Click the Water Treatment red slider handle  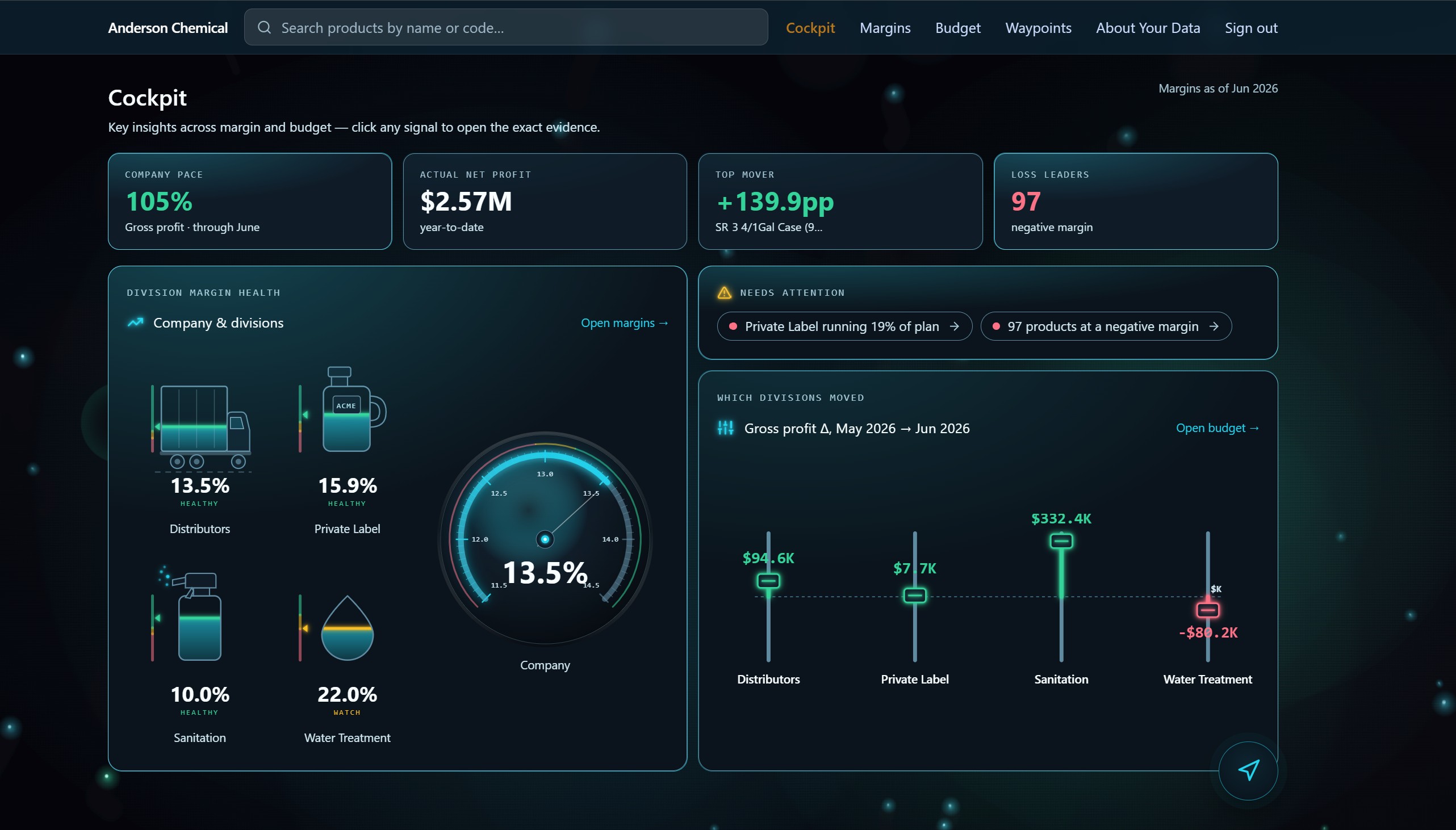(x=1207, y=609)
